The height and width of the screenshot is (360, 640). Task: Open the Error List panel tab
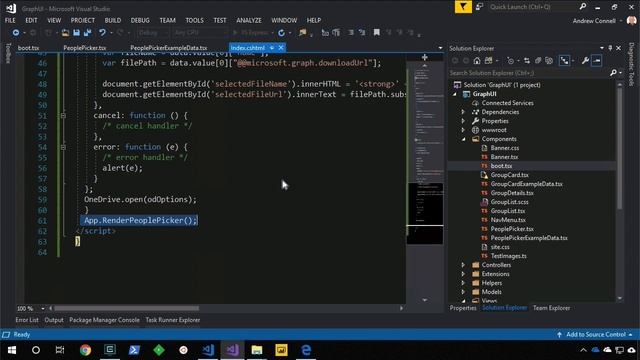pyautogui.click(x=27, y=320)
